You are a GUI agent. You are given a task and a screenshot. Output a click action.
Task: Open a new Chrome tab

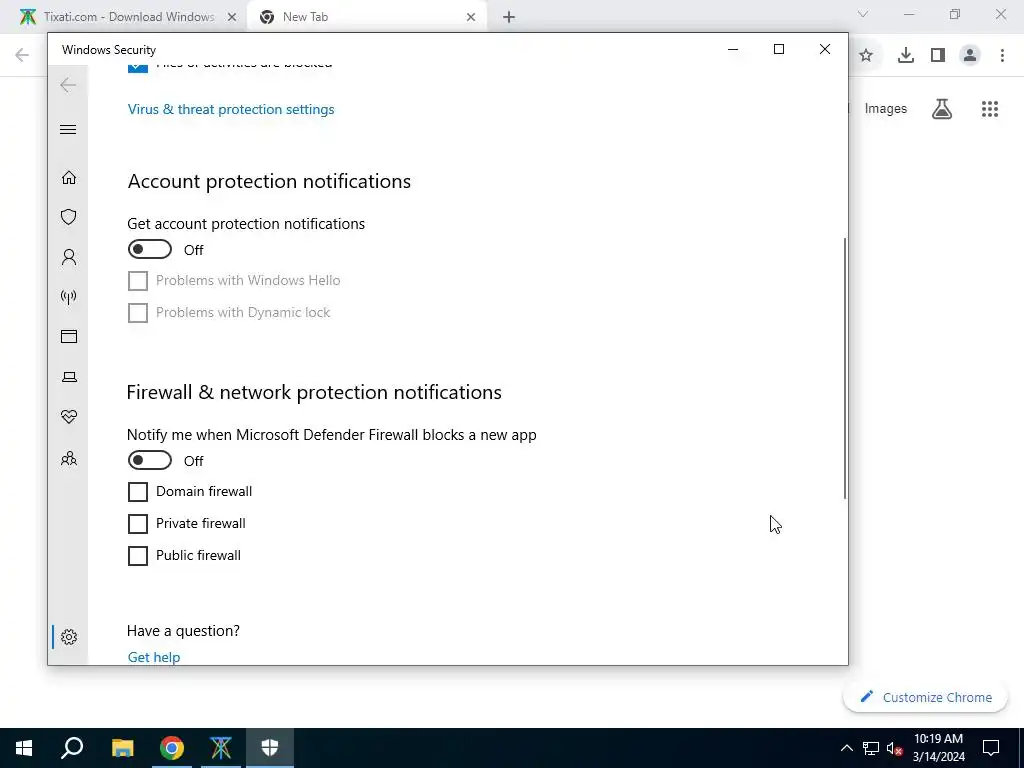(509, 18)
